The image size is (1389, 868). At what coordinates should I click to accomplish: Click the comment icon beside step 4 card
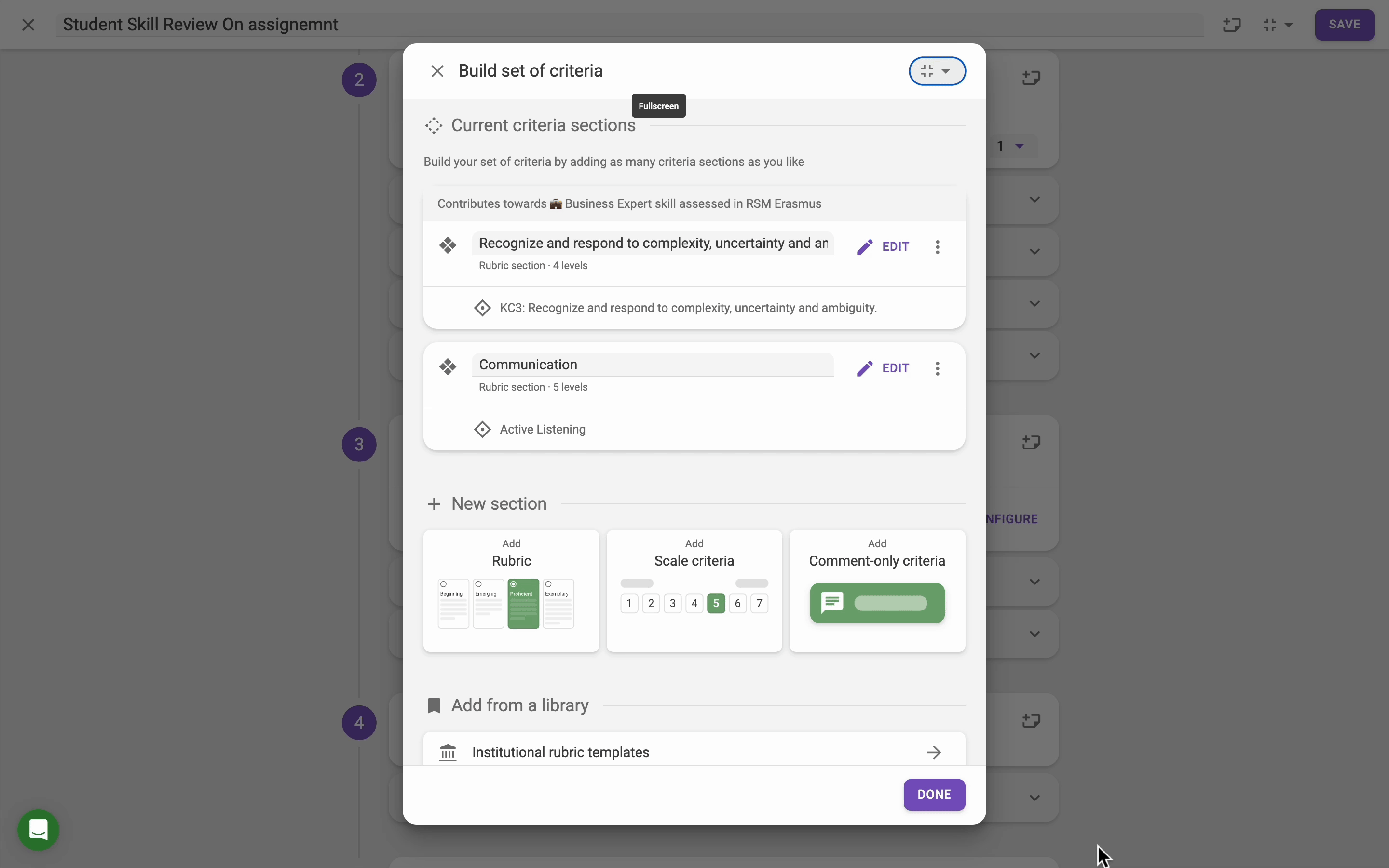(x=1032, y=720)
